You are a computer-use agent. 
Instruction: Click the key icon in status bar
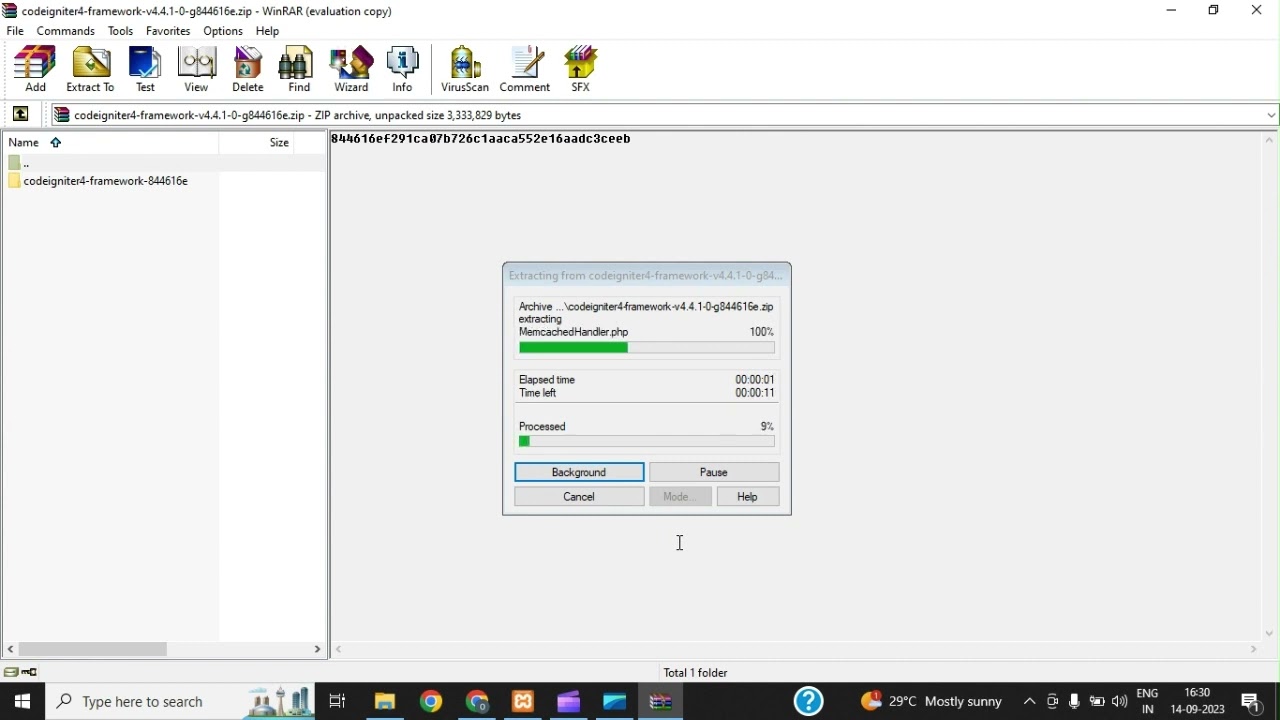click(x=30, y=673)
